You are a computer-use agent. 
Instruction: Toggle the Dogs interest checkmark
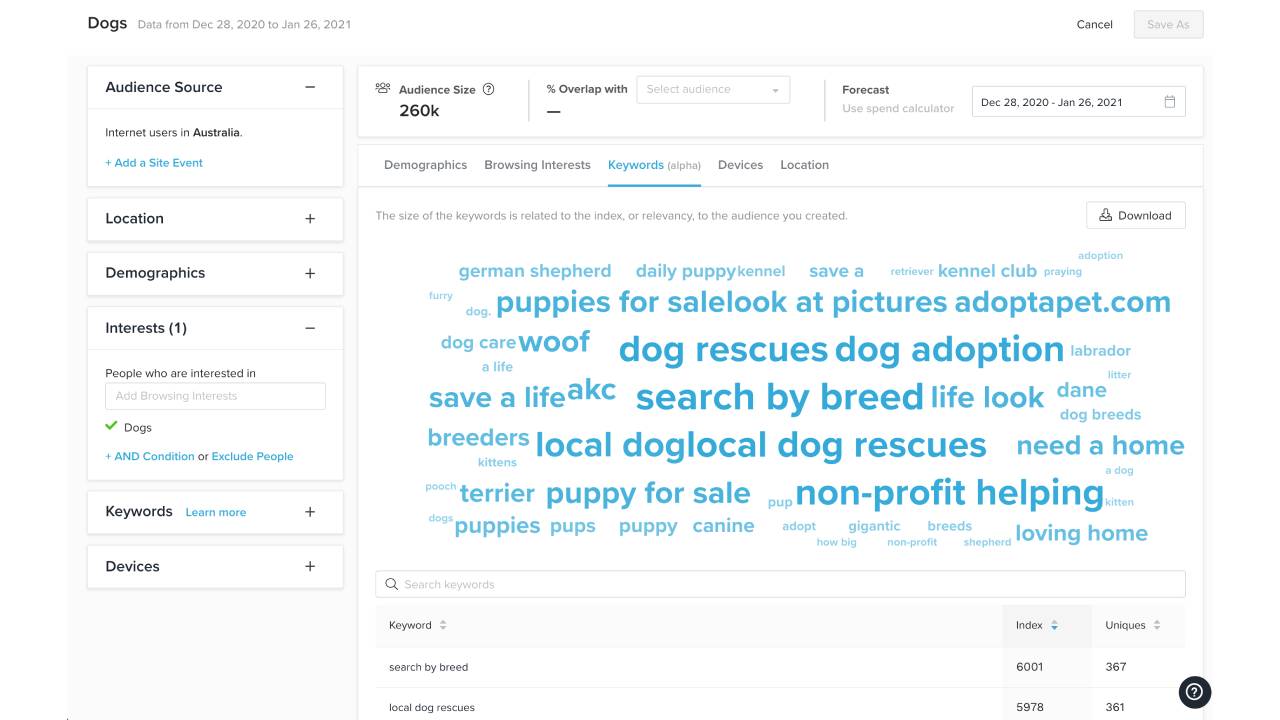point(112,427)
